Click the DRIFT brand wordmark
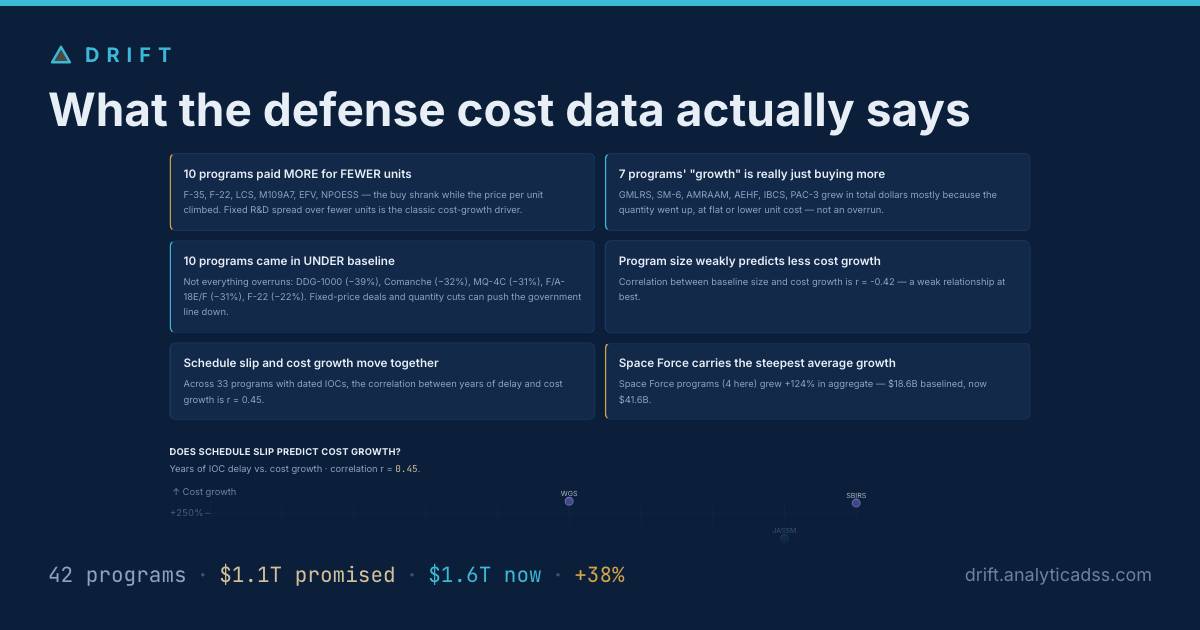This screenshot has width=1200, height=630. [129, 55]
